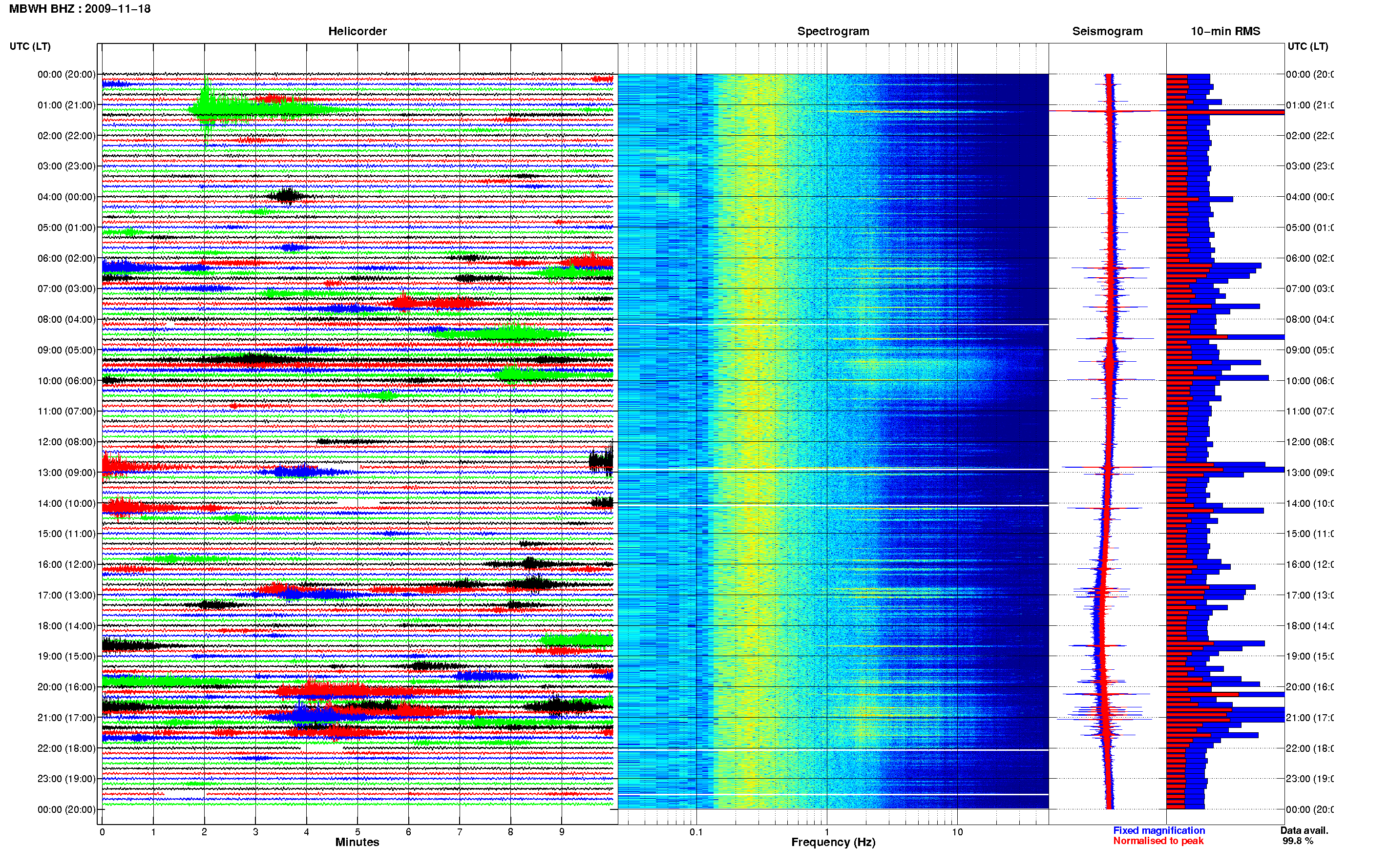The height and width of the screenshot is (868, 1389).
Task: Click the 99.8 % data availability value
Action: pos(1298,841)
